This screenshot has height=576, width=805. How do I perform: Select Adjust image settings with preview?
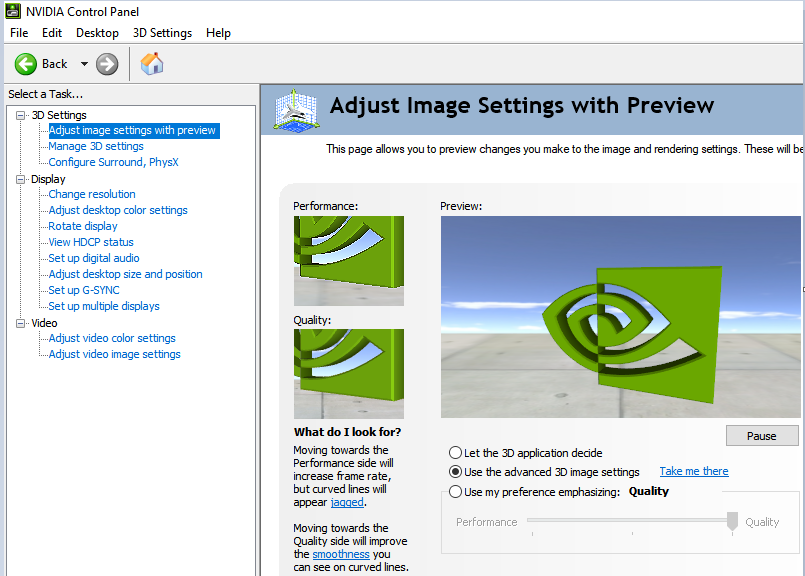(132, 130)
